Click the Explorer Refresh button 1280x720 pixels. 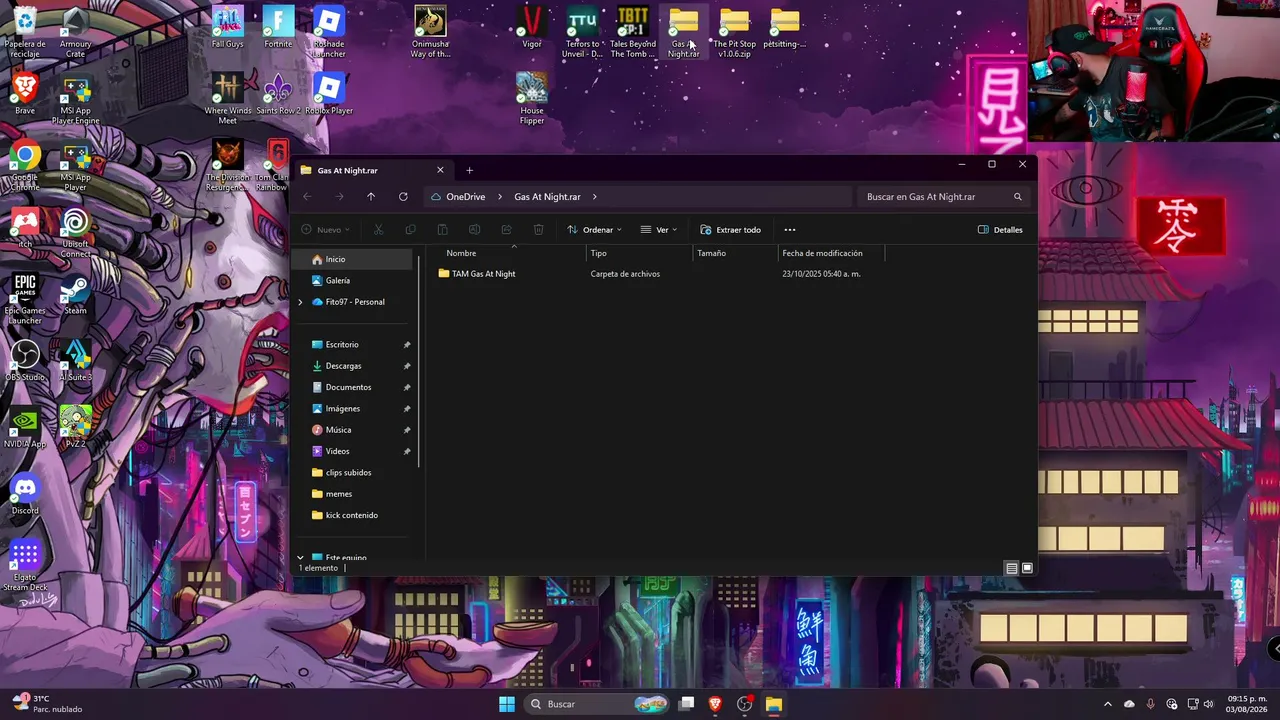point(403,197)
